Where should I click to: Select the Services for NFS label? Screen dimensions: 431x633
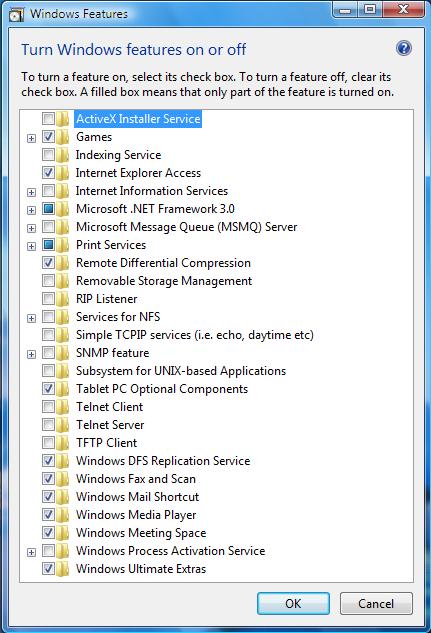pos(118,317)
